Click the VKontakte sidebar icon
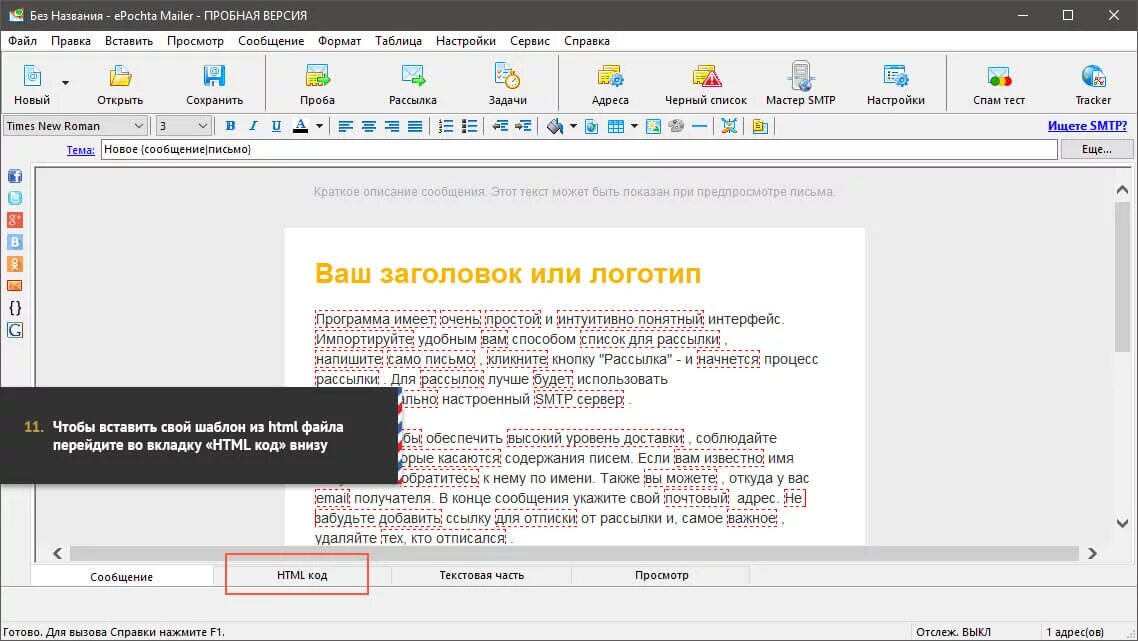Image resolution: width=1138 pixels, height=641 pixels. 15,242
